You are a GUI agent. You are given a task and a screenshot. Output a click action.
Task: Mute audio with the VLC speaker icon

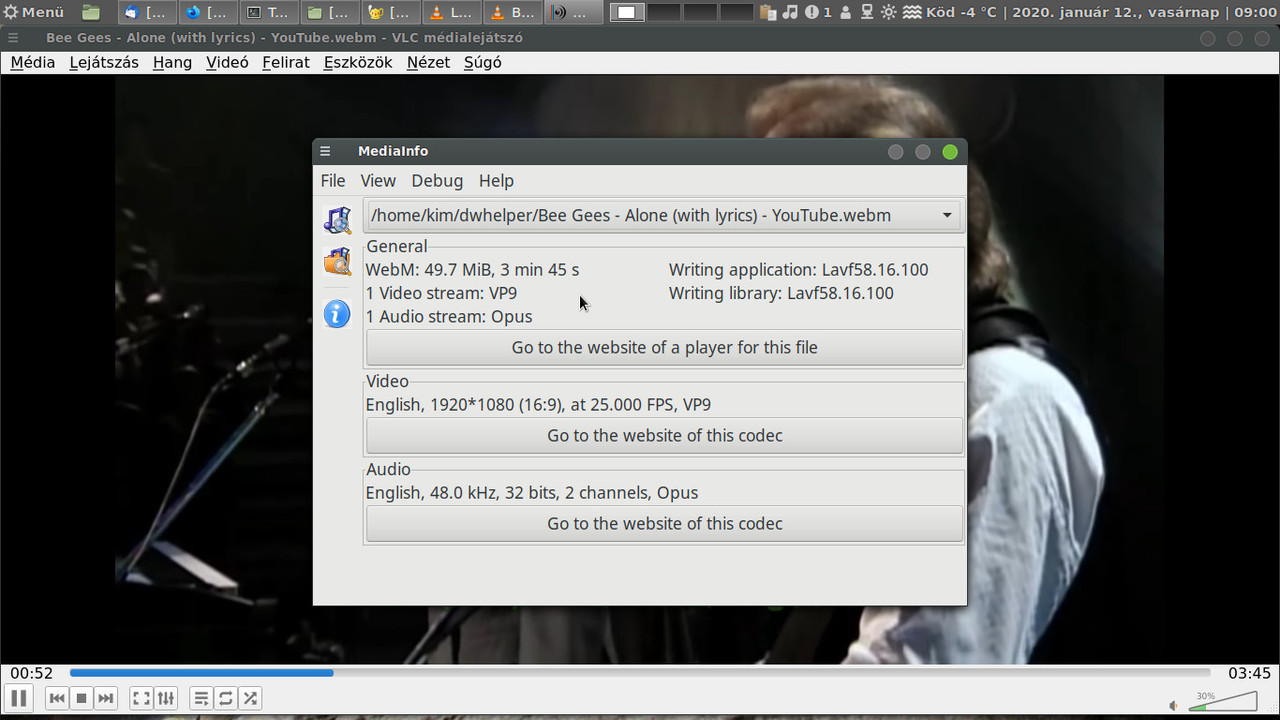tap(1174, 705)
